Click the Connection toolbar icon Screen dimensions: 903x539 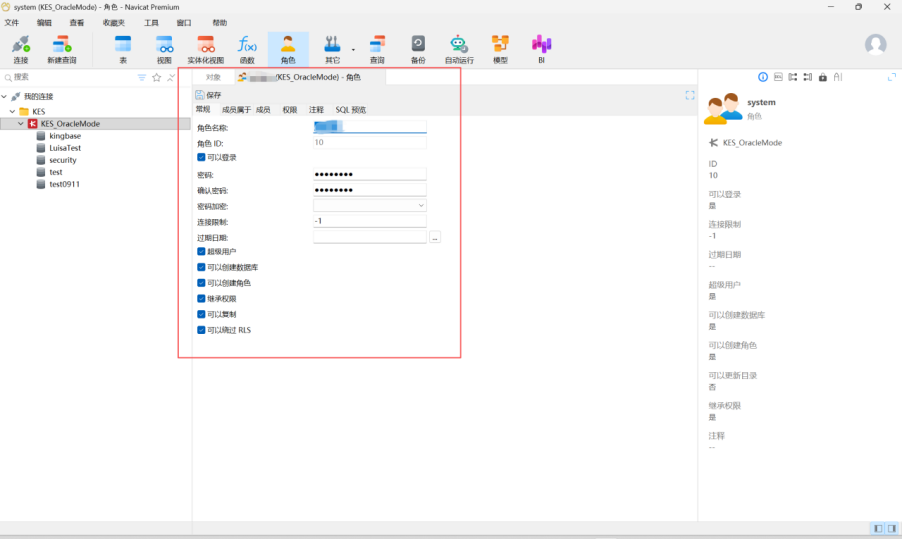pyautogui.click(x=20, y=48)
